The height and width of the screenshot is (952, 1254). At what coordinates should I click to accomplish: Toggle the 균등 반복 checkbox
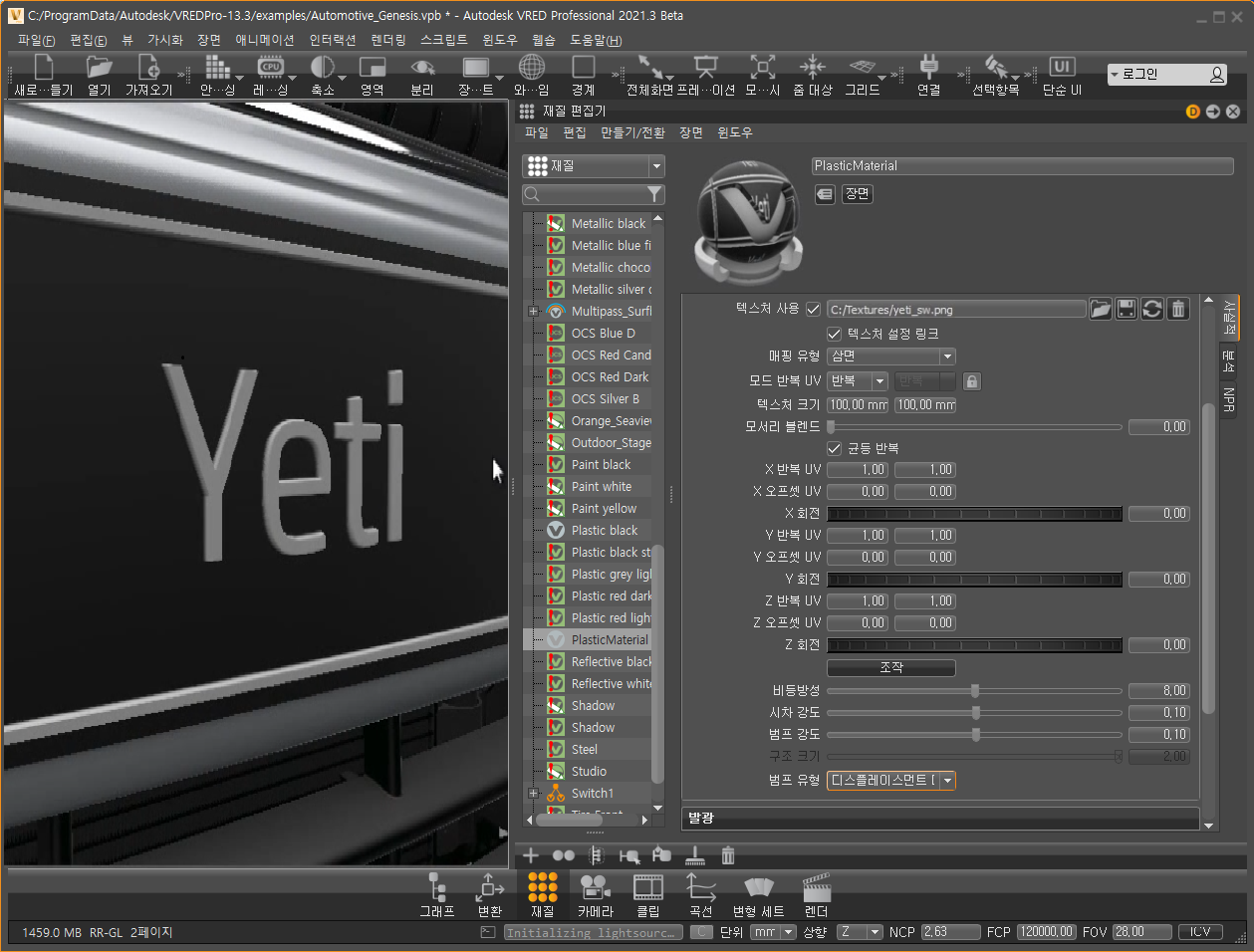click(x=835, y=448)
